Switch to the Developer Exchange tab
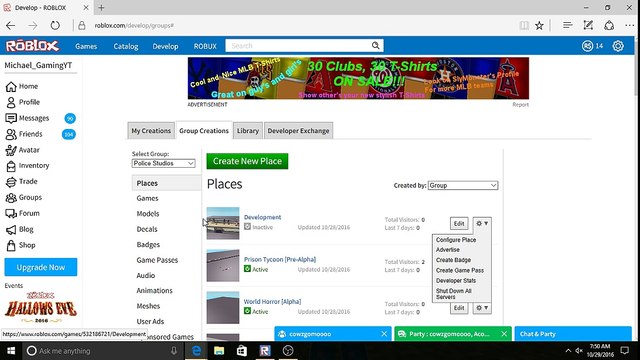Image resolution: width=640 pixels, height=360 pixels. [x=298, y=131]
